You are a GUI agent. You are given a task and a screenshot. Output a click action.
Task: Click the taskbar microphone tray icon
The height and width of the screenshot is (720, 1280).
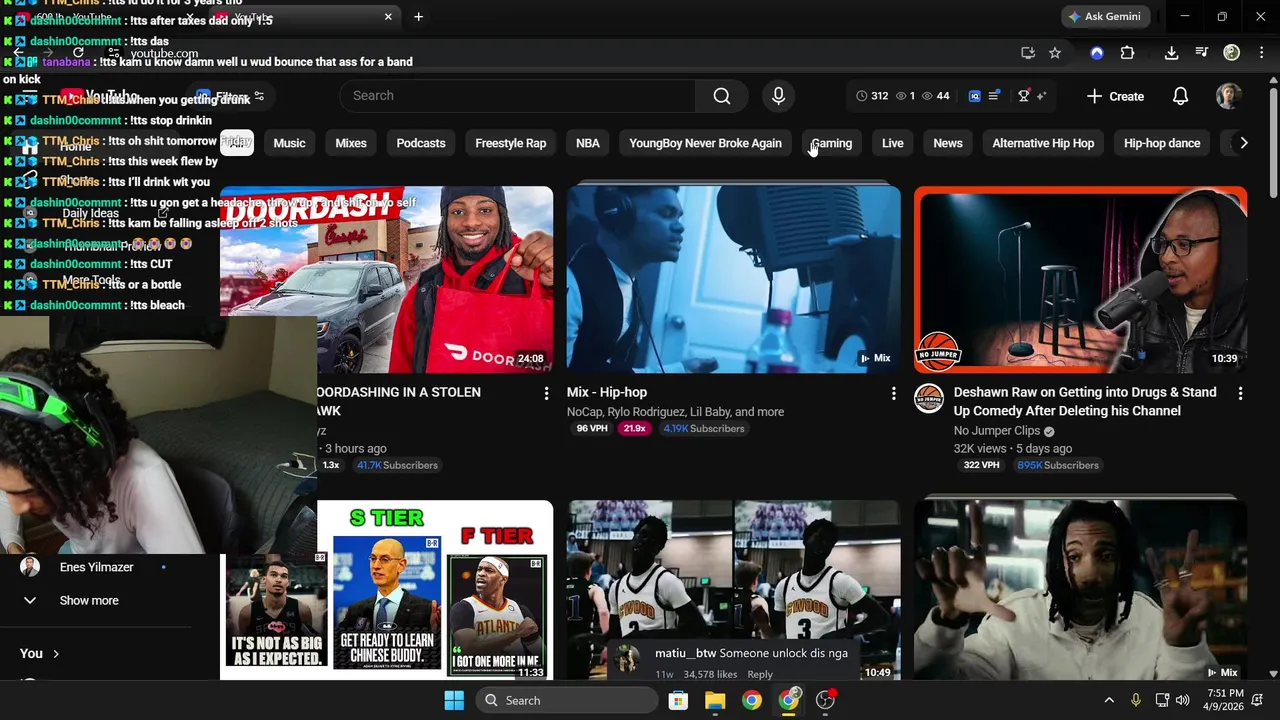pos(1135,700)
